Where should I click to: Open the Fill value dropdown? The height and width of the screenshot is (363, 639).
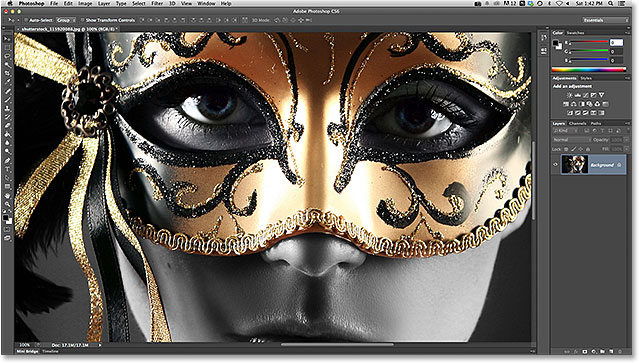626,149
